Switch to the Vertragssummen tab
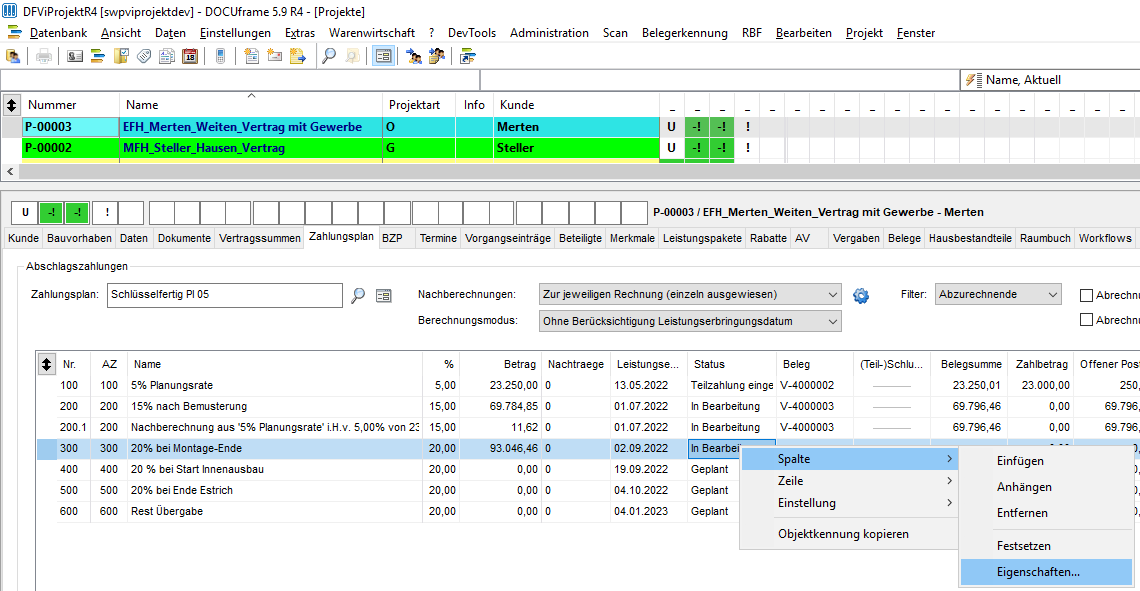1140x591 pixels. pos(260,238)
